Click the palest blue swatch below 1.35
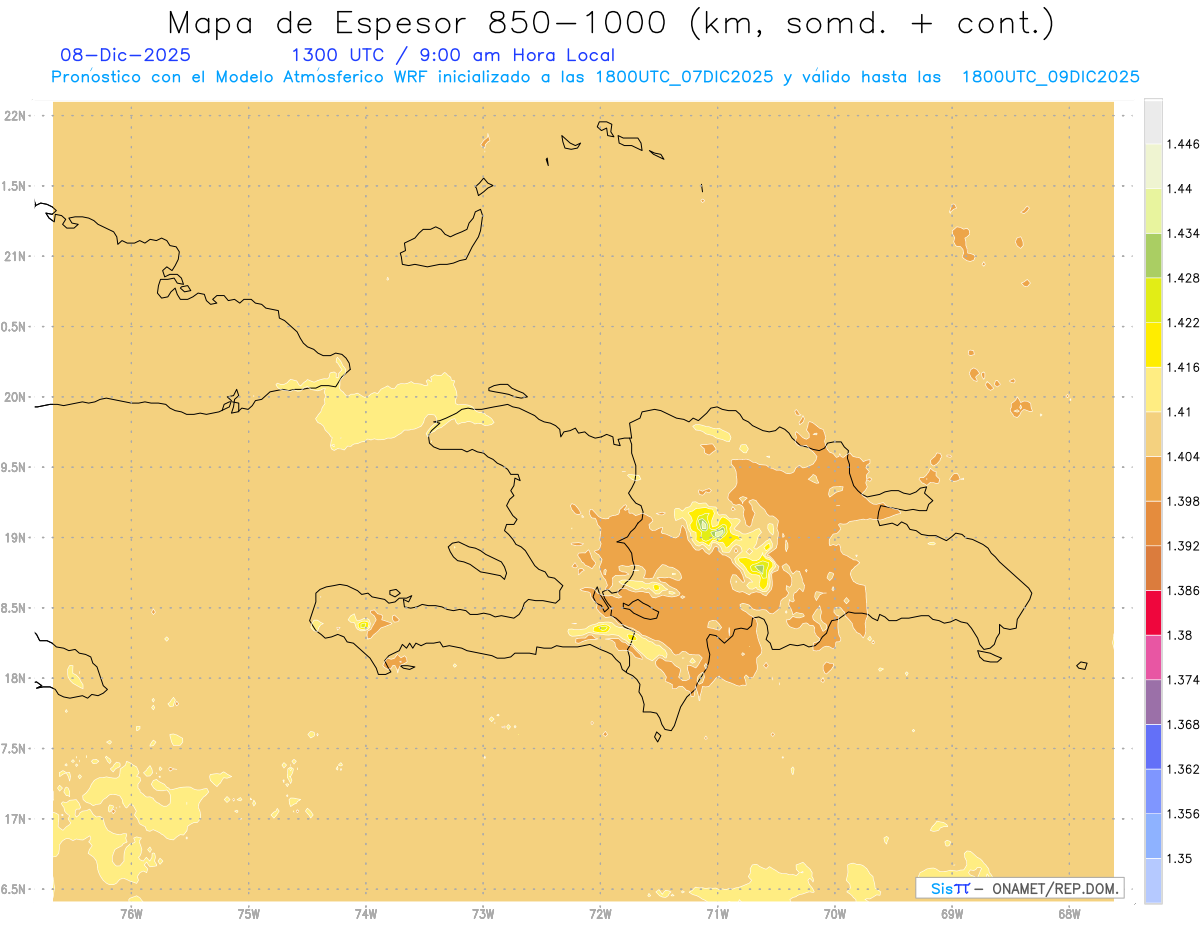1200x927 pixels. 1153,881
